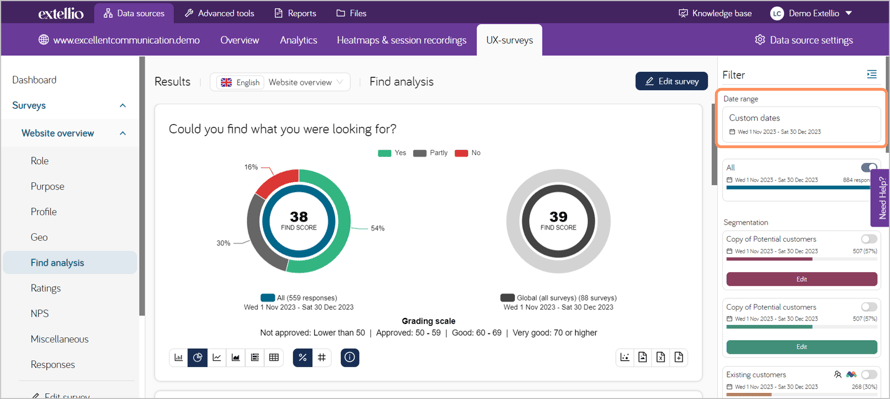
Task: Open the Knowledge base link
Action: tap(715, 13)
